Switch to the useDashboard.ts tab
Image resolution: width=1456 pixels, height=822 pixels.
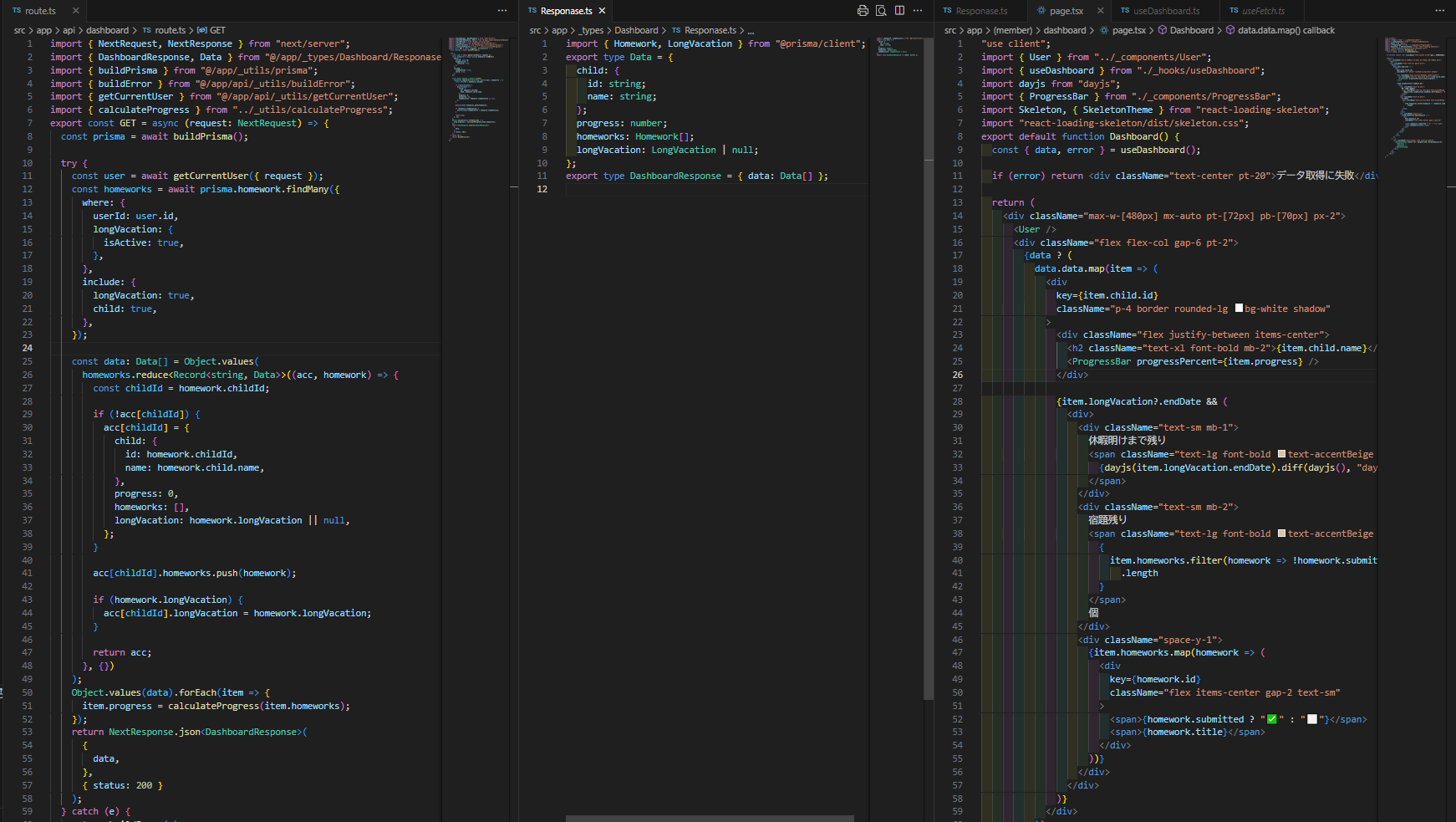(1165, 11)
